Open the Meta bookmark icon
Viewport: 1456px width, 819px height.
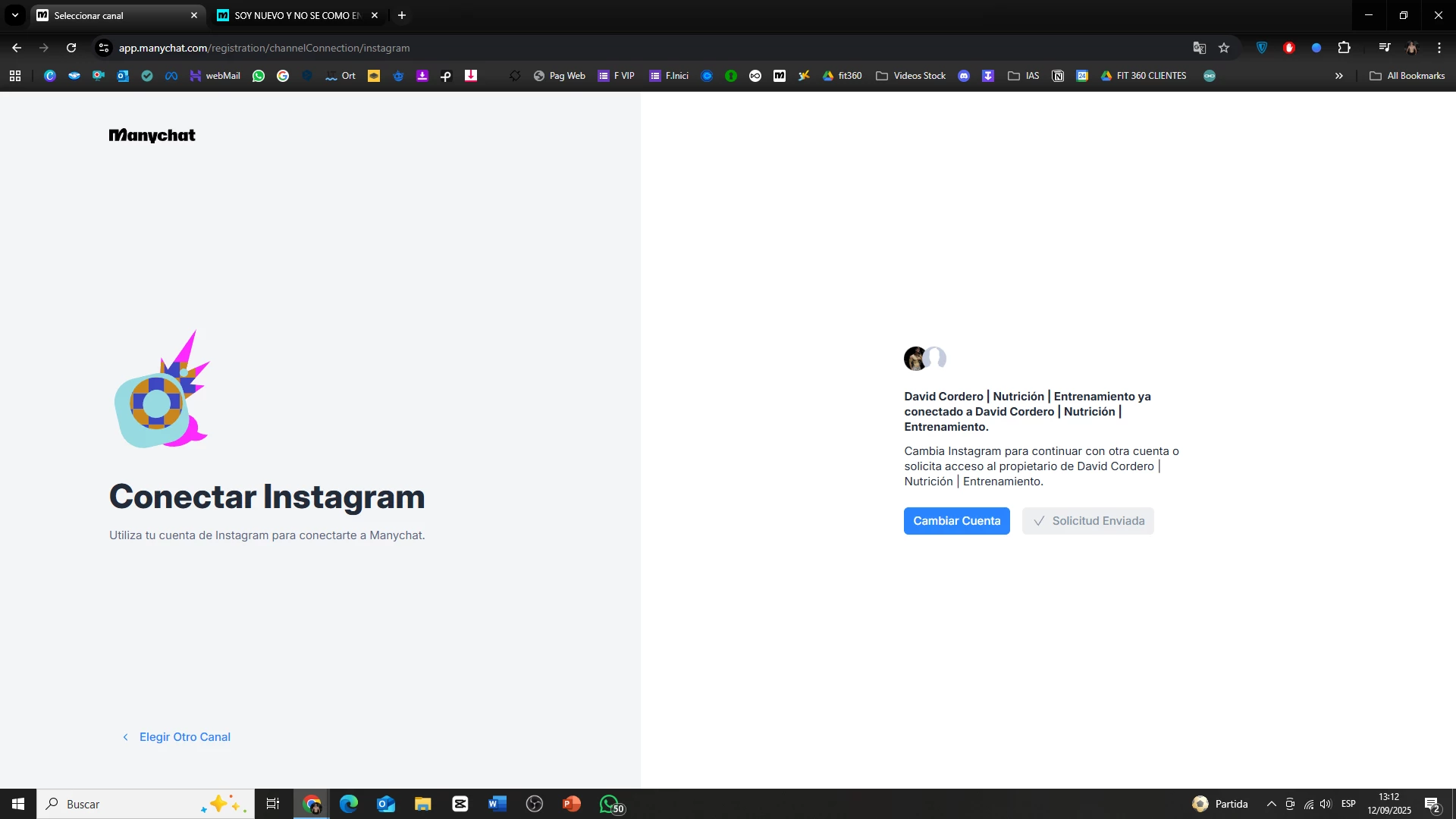click(171, 76)
